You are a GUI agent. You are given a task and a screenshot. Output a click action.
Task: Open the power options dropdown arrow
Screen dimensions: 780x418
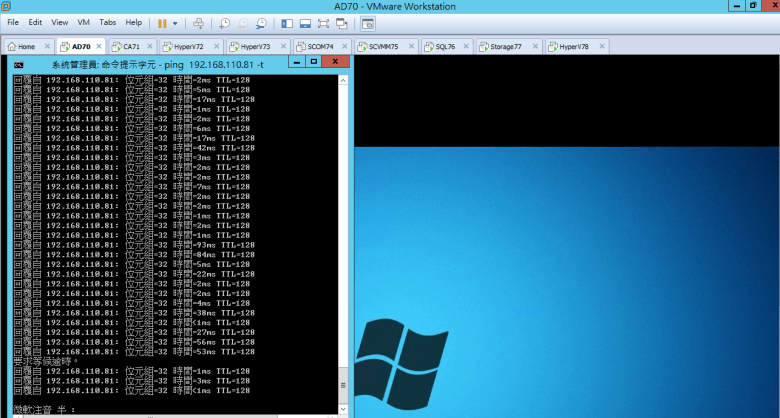[176, 22]
